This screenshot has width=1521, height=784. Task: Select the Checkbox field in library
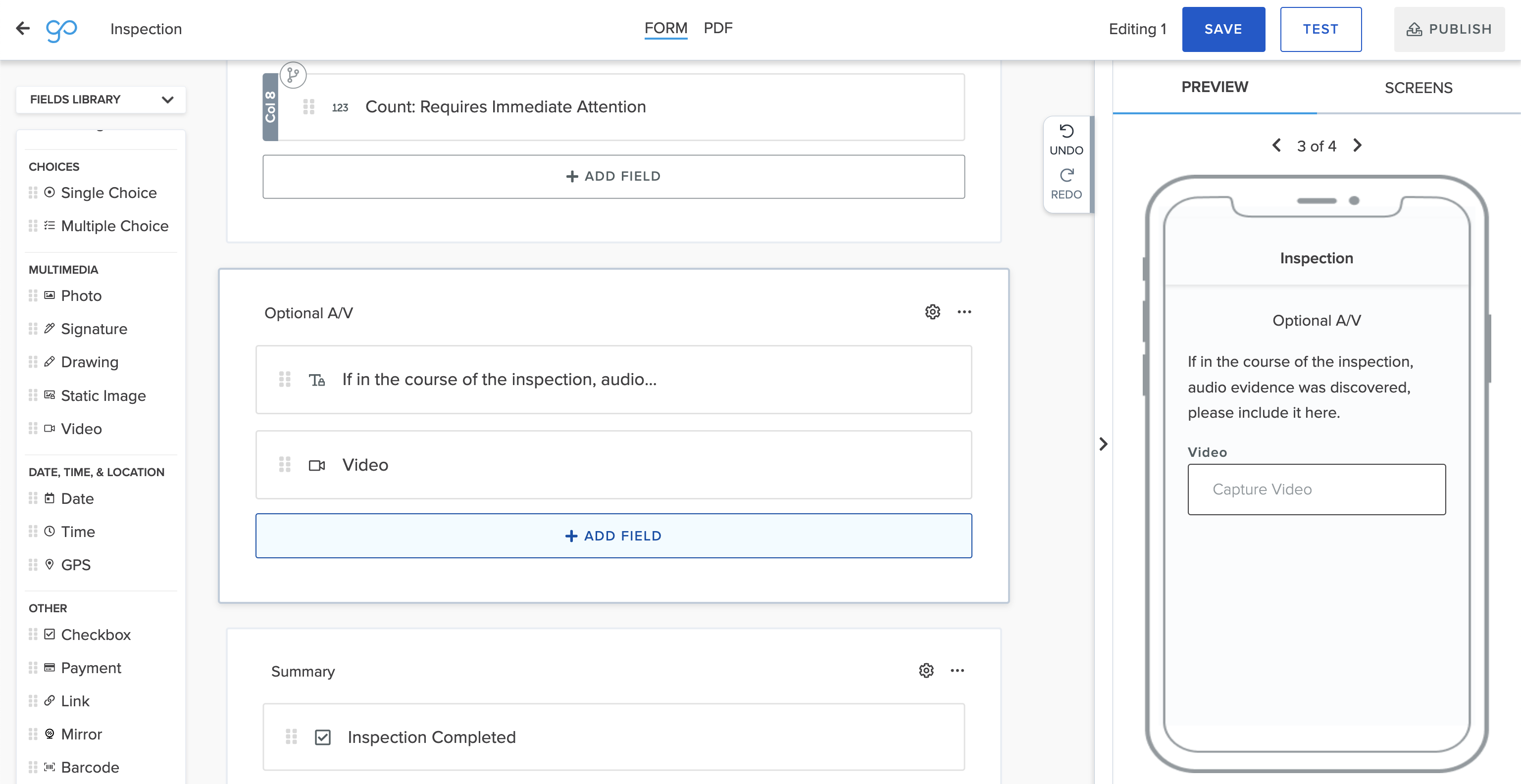point(96,635)
